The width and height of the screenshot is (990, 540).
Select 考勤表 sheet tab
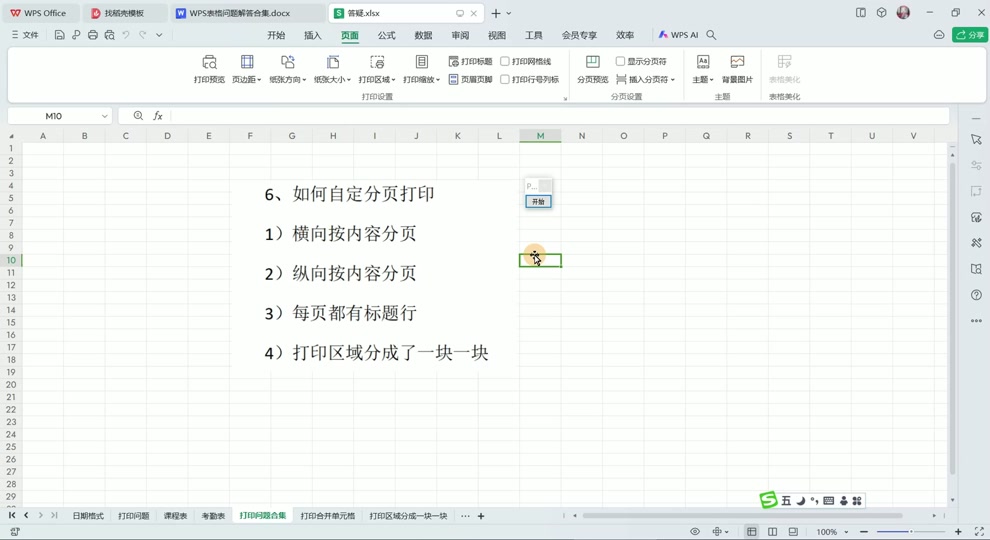pos(213,516)
